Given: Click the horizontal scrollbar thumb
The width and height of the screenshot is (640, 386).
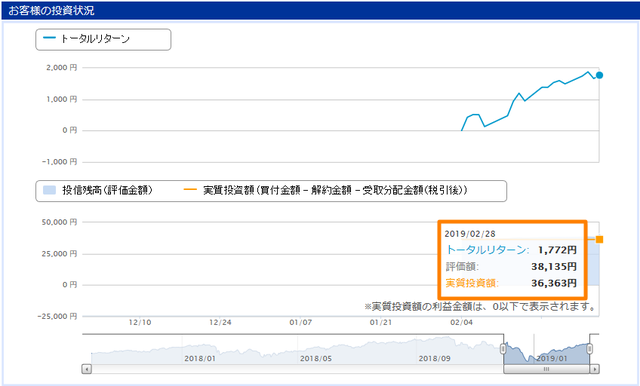Looking at the screenshot, I should pos(547,369).
